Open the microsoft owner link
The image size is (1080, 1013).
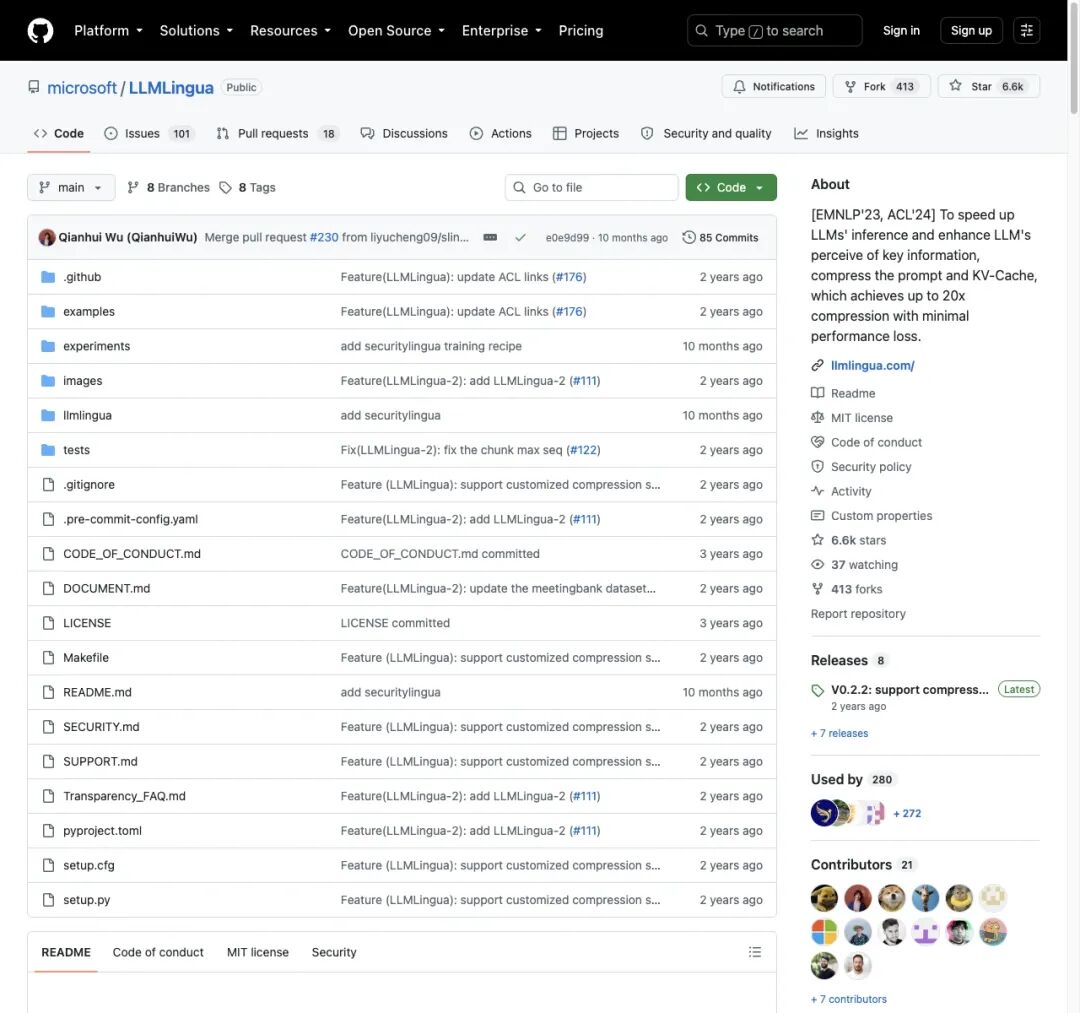(82, 87)
